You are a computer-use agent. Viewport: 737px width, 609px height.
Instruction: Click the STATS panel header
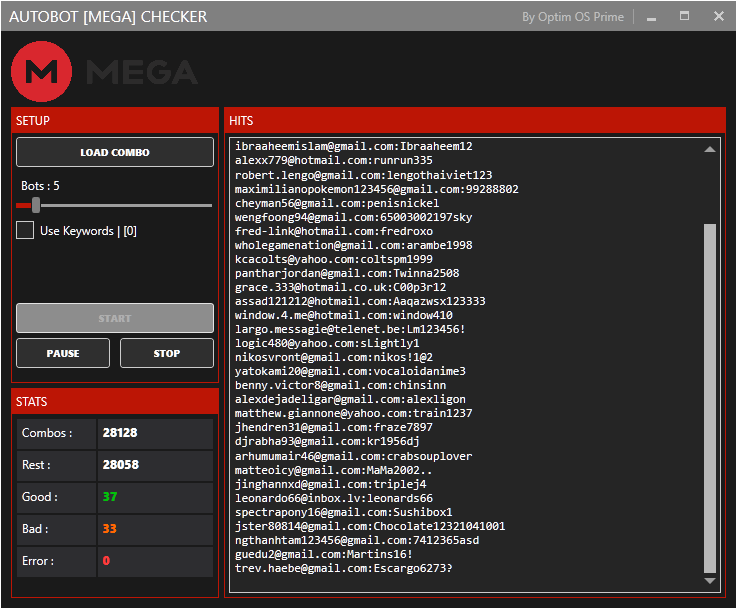pos(115,401)
